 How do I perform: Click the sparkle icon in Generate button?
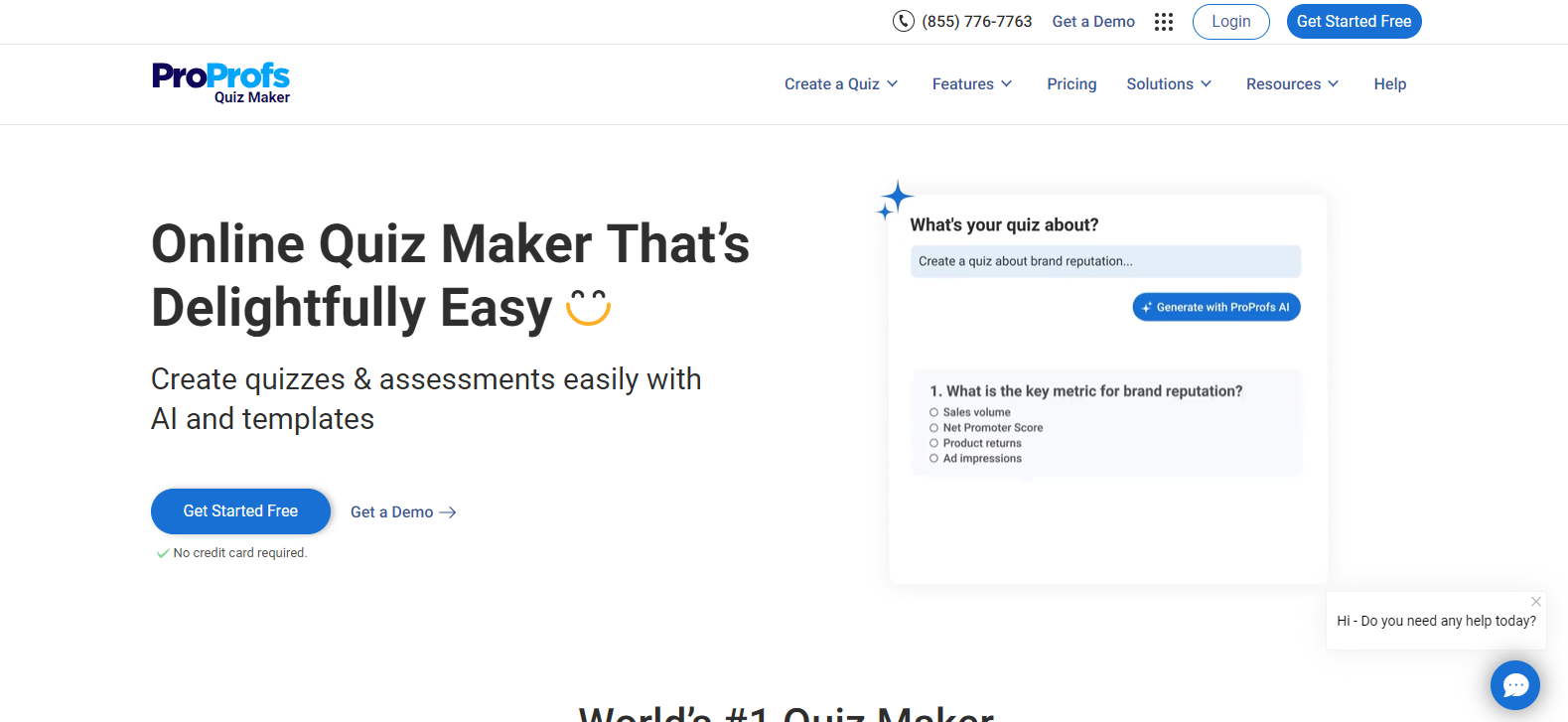click(1147, 308)
